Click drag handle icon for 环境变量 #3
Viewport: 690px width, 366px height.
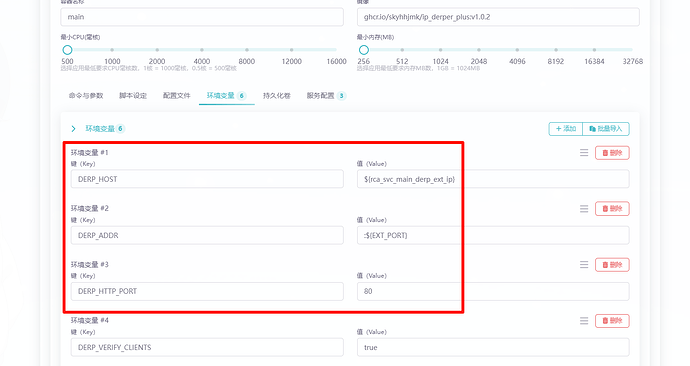pyautogui.click(x=584, y=265)
